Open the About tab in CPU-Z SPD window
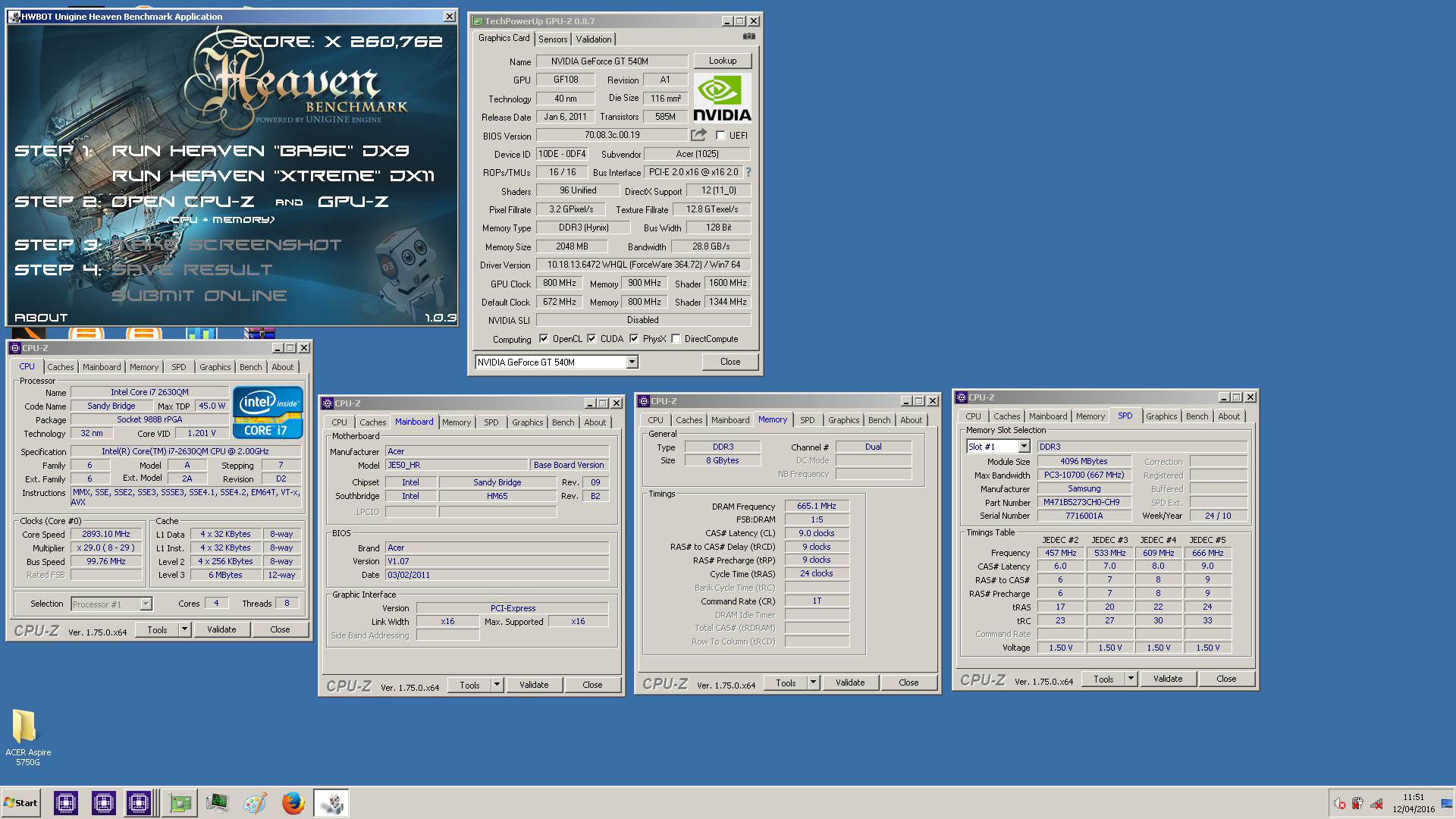Image resolution: width=1456 pixels, height=819 pixels. (x=1228, y=416)
